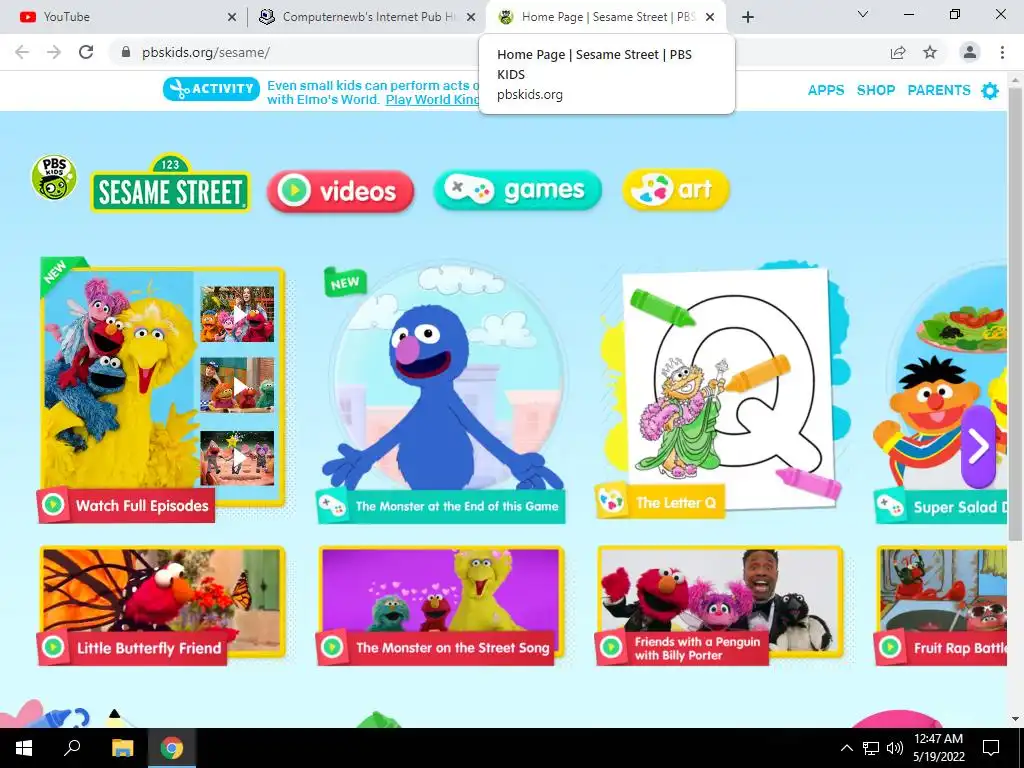Screen dimensions: 1024x768
Task: Play bottom small episode thumbnail beside Big Bird
Action: 238,458
